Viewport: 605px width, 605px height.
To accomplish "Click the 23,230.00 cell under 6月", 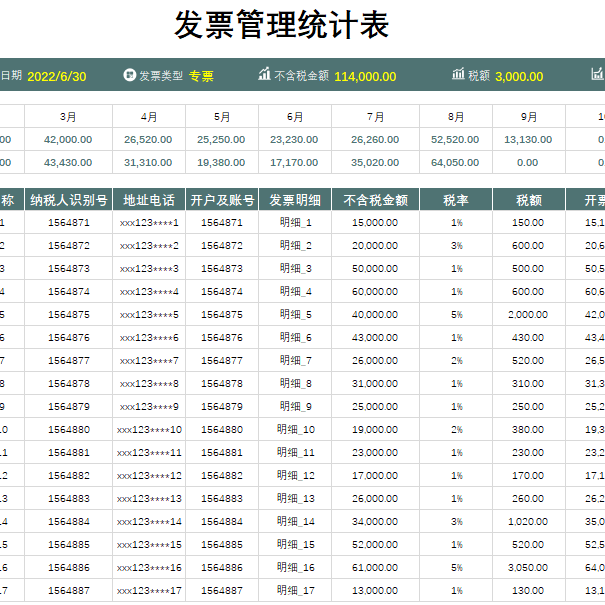I will [x=295, y=140].
